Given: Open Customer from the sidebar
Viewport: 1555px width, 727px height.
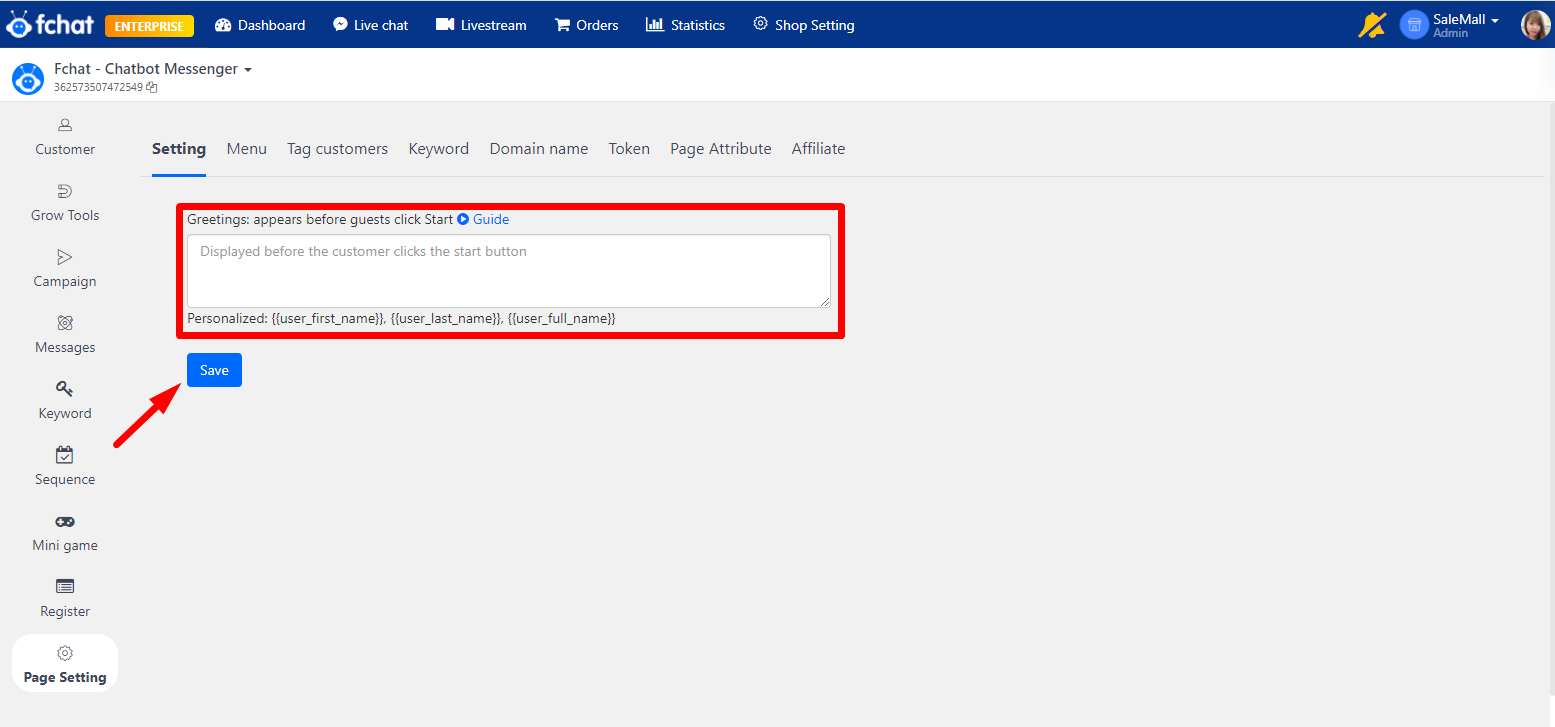Looking at the screenshot, I should click(65, 137).
